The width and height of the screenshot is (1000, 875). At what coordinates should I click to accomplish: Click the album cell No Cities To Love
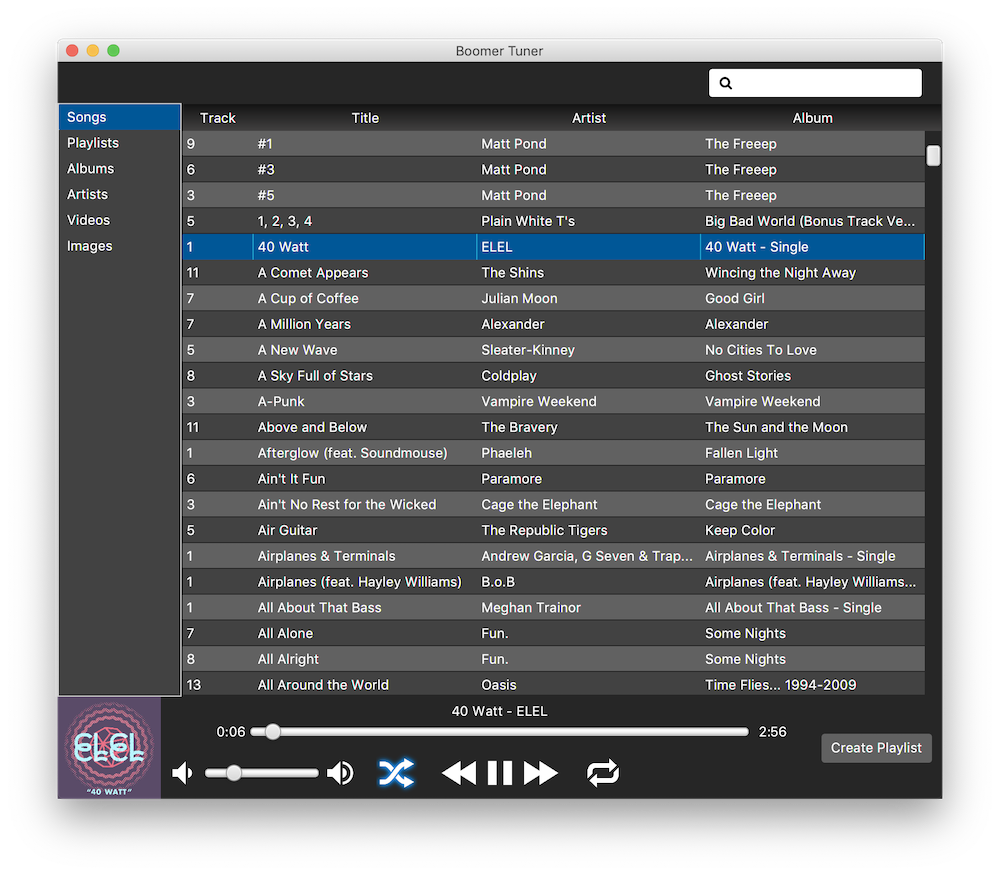(761, 349)
